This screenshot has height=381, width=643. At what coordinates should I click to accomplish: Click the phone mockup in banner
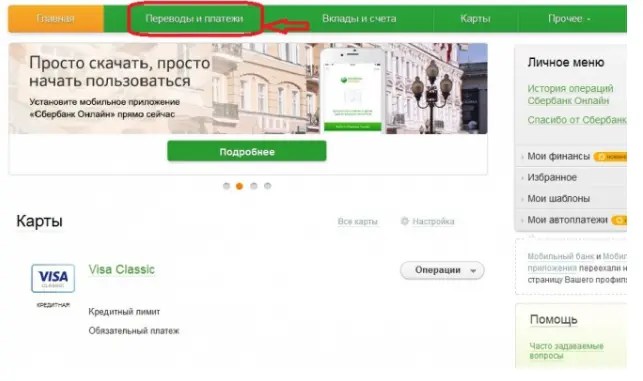click(x=353, y=91)
